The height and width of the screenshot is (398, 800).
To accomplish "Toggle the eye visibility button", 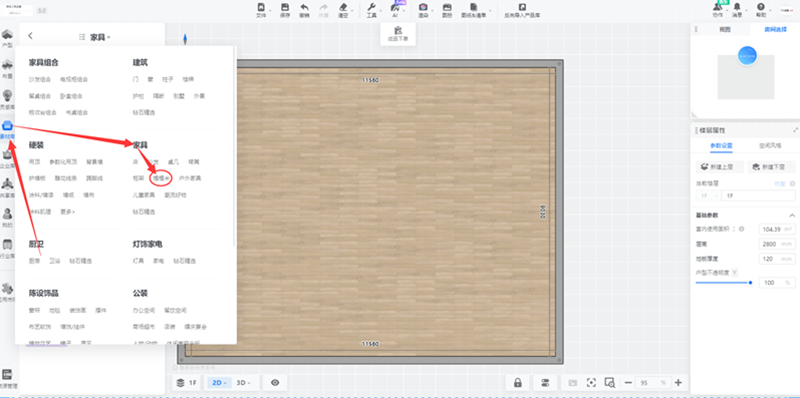I will [275, 383].
